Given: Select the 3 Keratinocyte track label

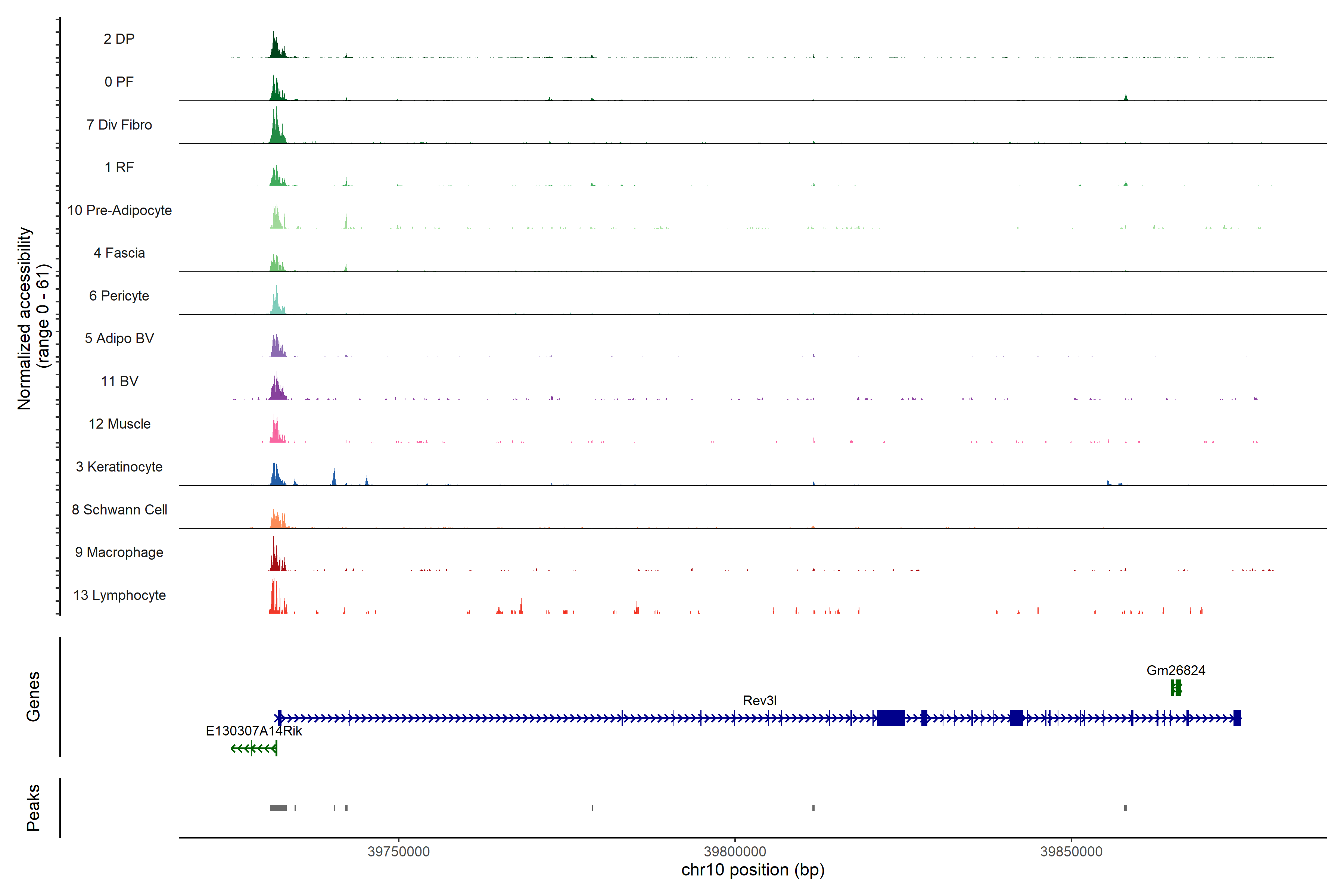Looking at the screenshot, I should pos(119,467).
